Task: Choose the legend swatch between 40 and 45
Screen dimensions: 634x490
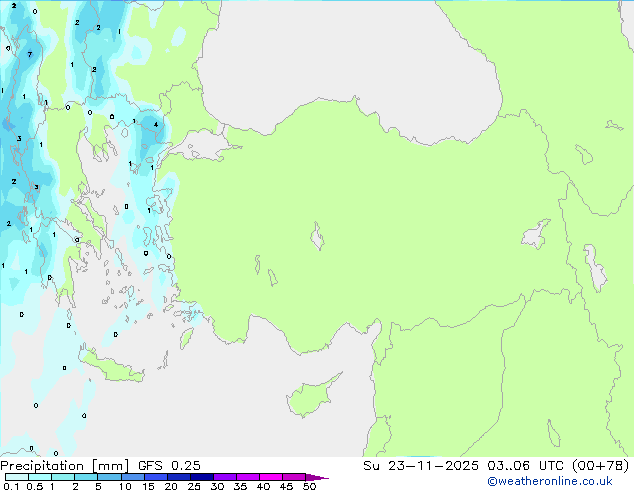Action: coord(271,477)
